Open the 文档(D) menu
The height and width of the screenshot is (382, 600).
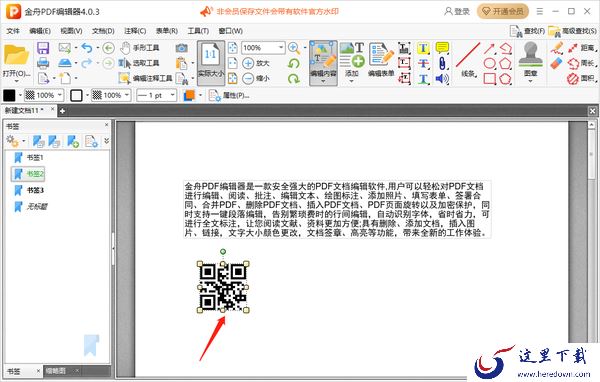click(x=103, y=31)
